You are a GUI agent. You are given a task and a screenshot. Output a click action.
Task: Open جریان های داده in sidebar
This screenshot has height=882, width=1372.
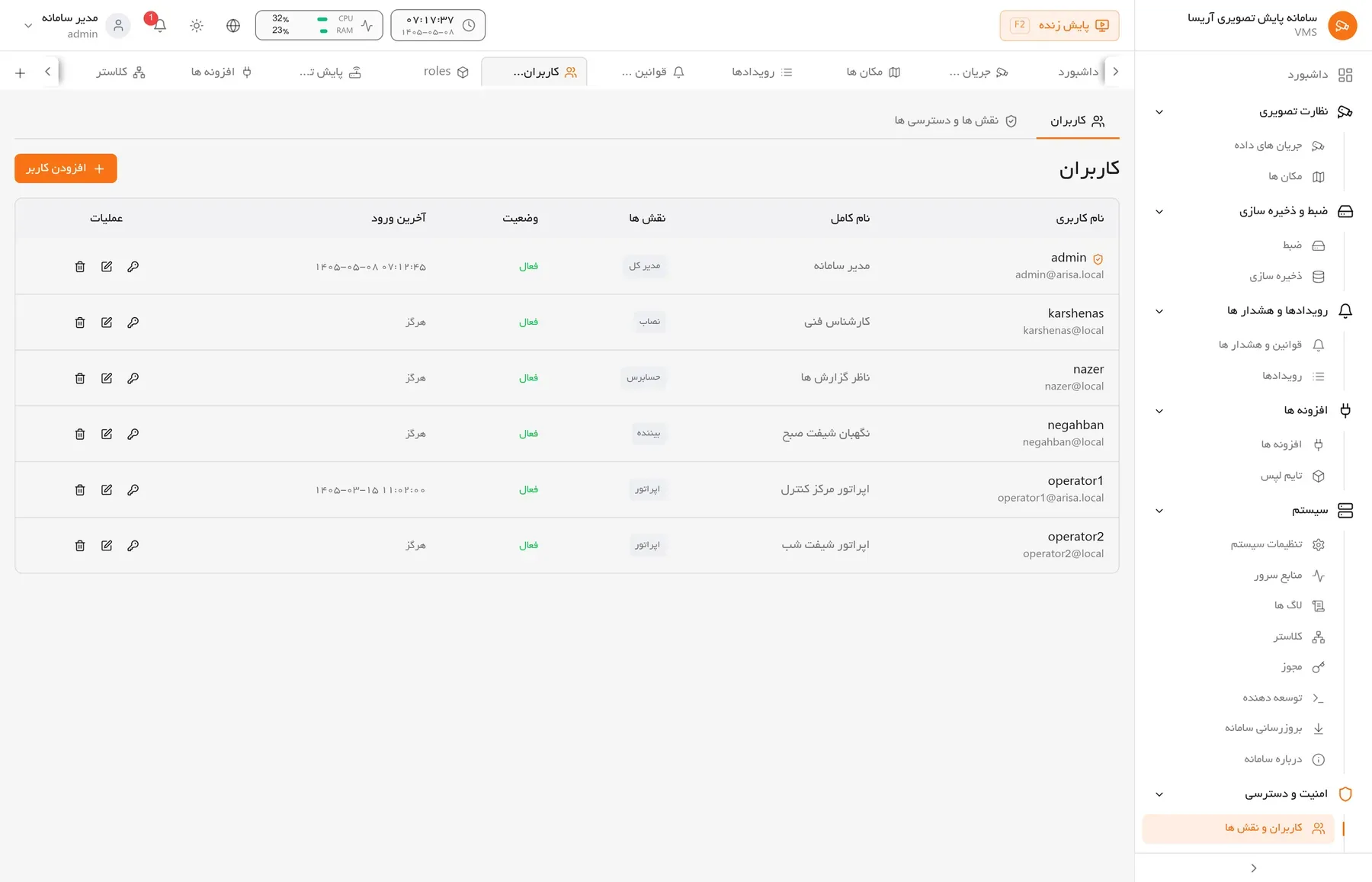click(1280, 146)
